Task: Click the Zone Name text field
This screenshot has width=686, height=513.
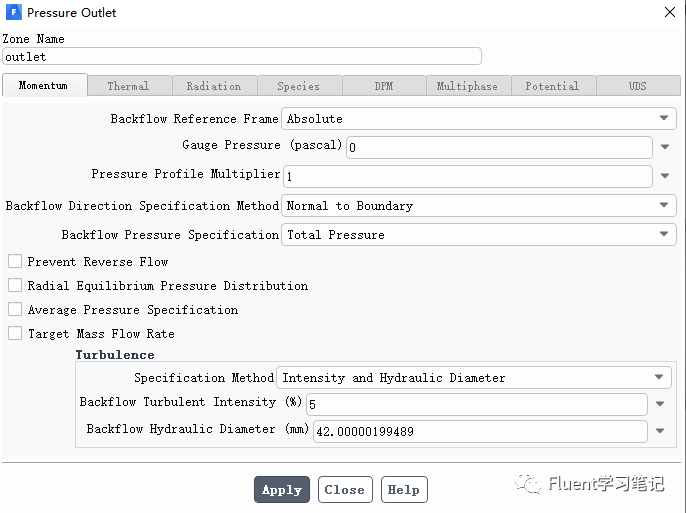Action: (x=242, y=56)
